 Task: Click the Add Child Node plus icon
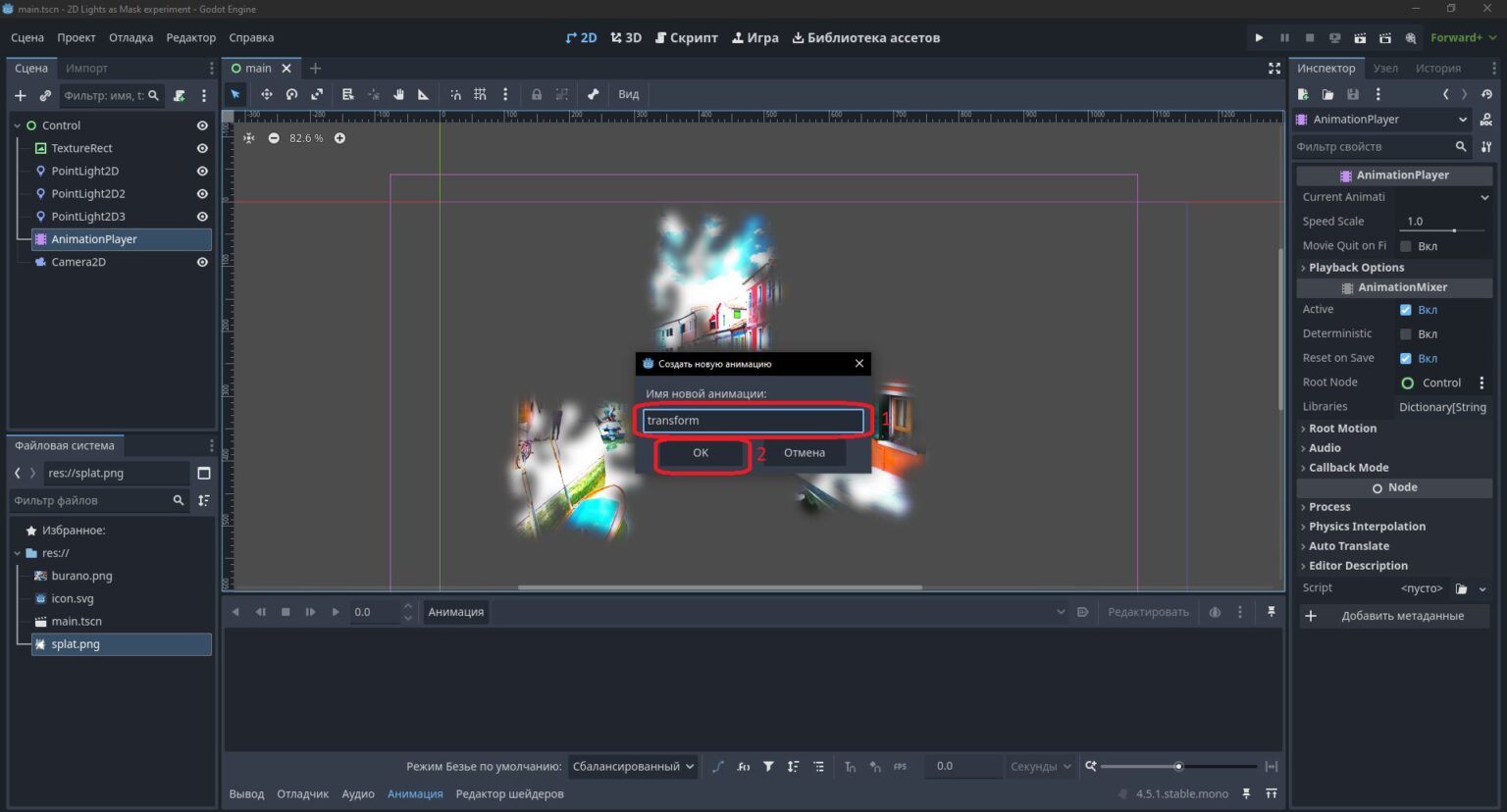click(x=20, y=95)
